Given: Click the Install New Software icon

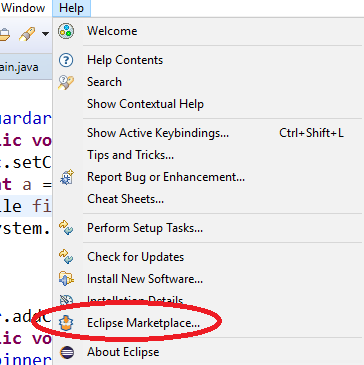Looking at the screenshot, I should click(x=66, y=279).
